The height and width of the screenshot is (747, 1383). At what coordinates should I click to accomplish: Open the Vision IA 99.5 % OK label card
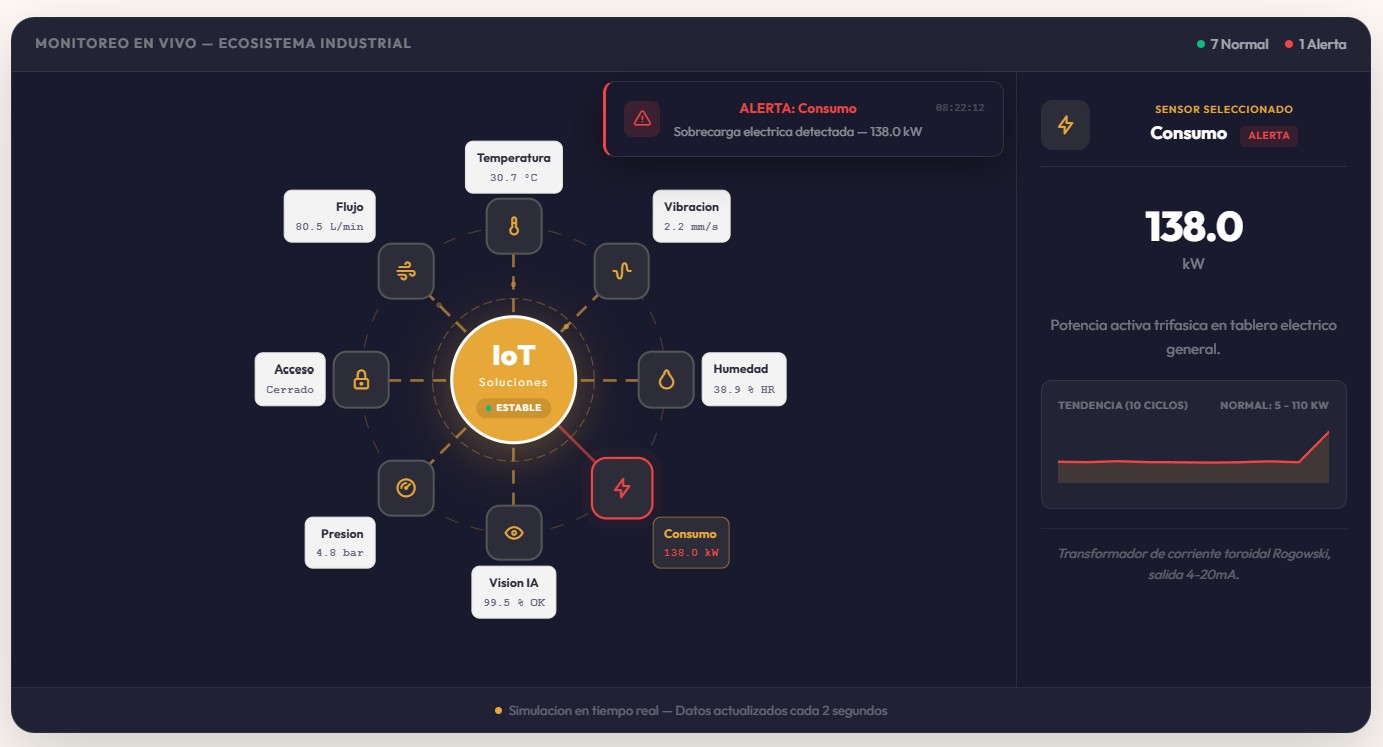[x=514, y=592]
